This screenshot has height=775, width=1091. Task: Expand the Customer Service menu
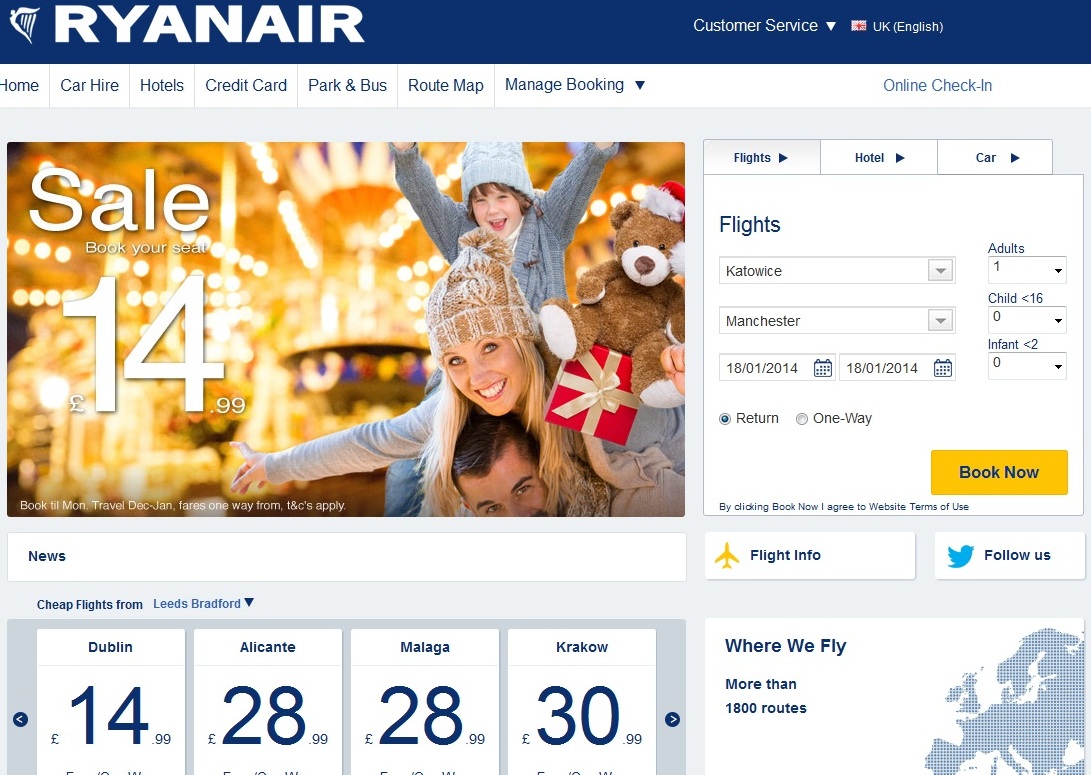764,26
